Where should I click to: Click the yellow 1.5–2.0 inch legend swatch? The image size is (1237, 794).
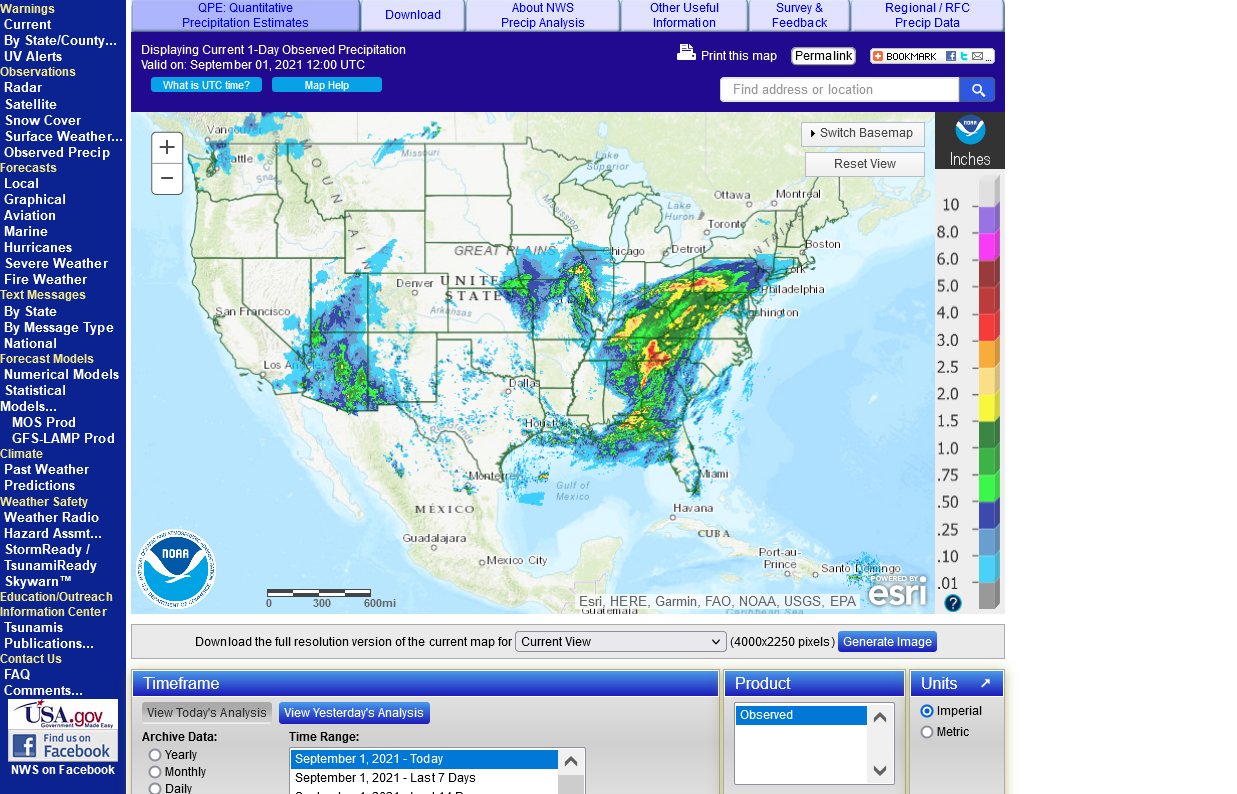(x=989, y=408)
